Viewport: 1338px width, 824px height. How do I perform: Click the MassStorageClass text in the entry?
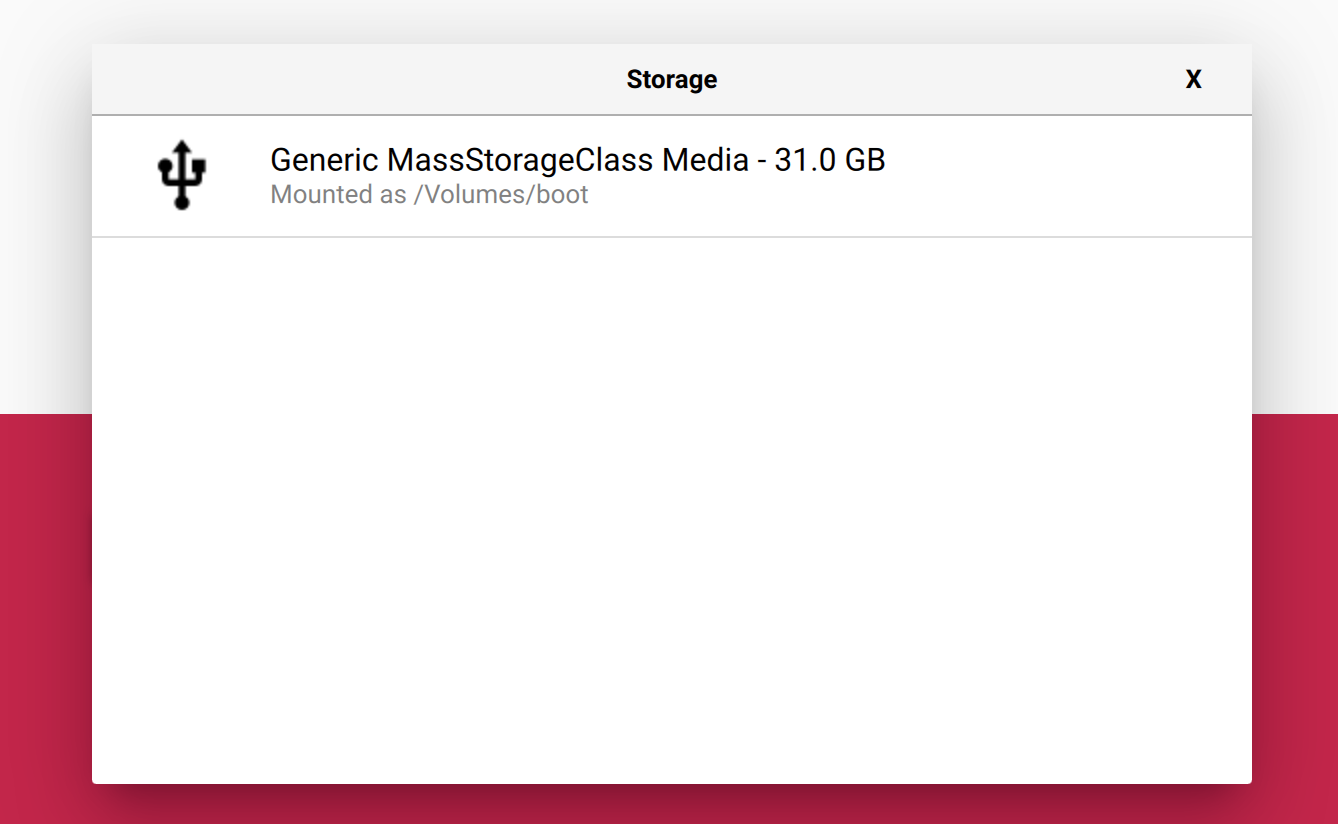(x=520, y=160)
